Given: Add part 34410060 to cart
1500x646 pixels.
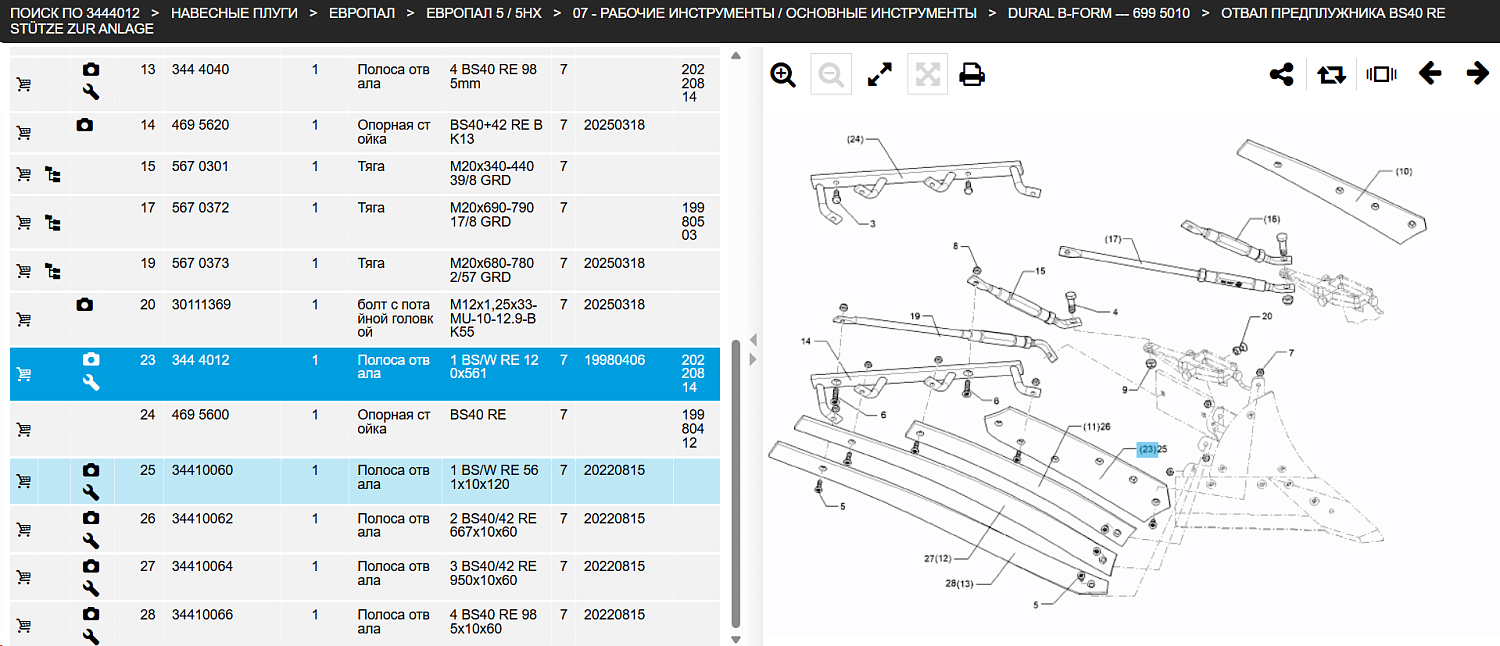Looking at the screenshot, I should click(24, 481).
